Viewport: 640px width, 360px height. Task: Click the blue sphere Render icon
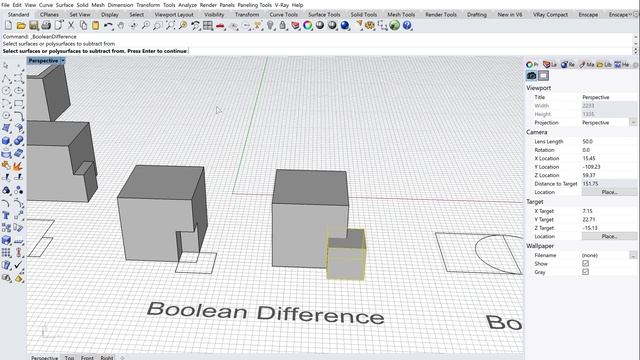[x=345, y=26]
